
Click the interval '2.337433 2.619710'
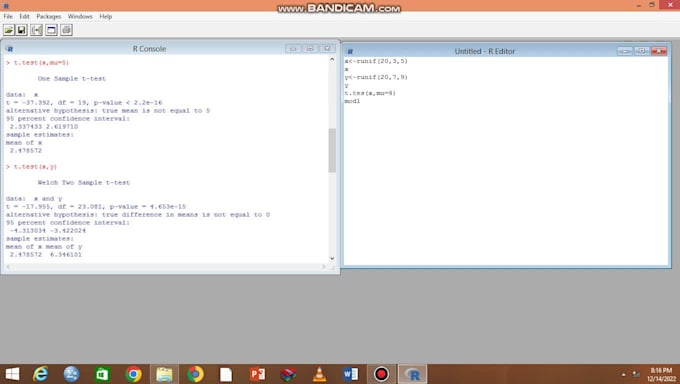click(x=44, y=127)
